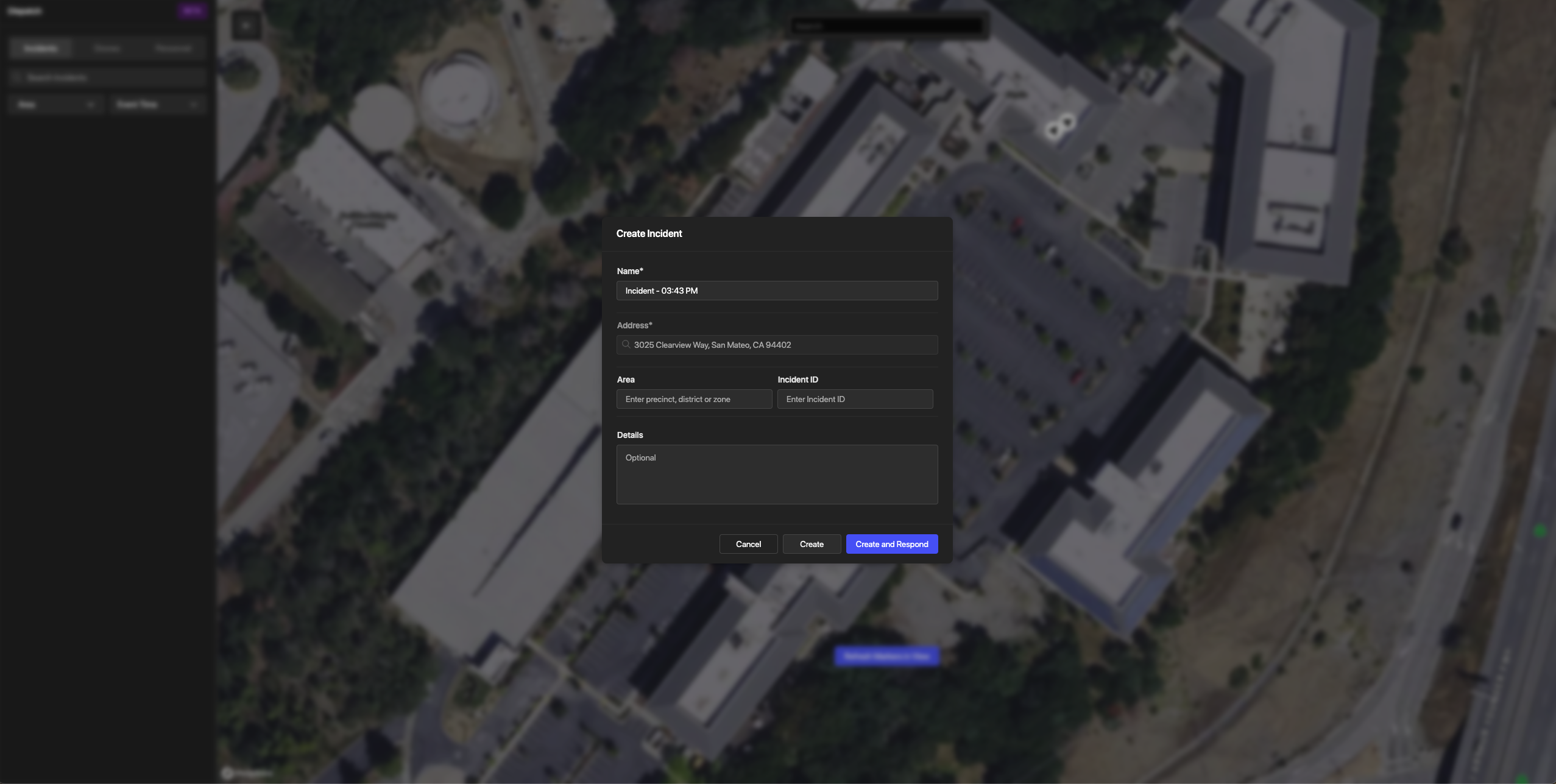Click the green dot marker on the map
This screenshot has height=784, width=1556.
(x=1540, y=531)
